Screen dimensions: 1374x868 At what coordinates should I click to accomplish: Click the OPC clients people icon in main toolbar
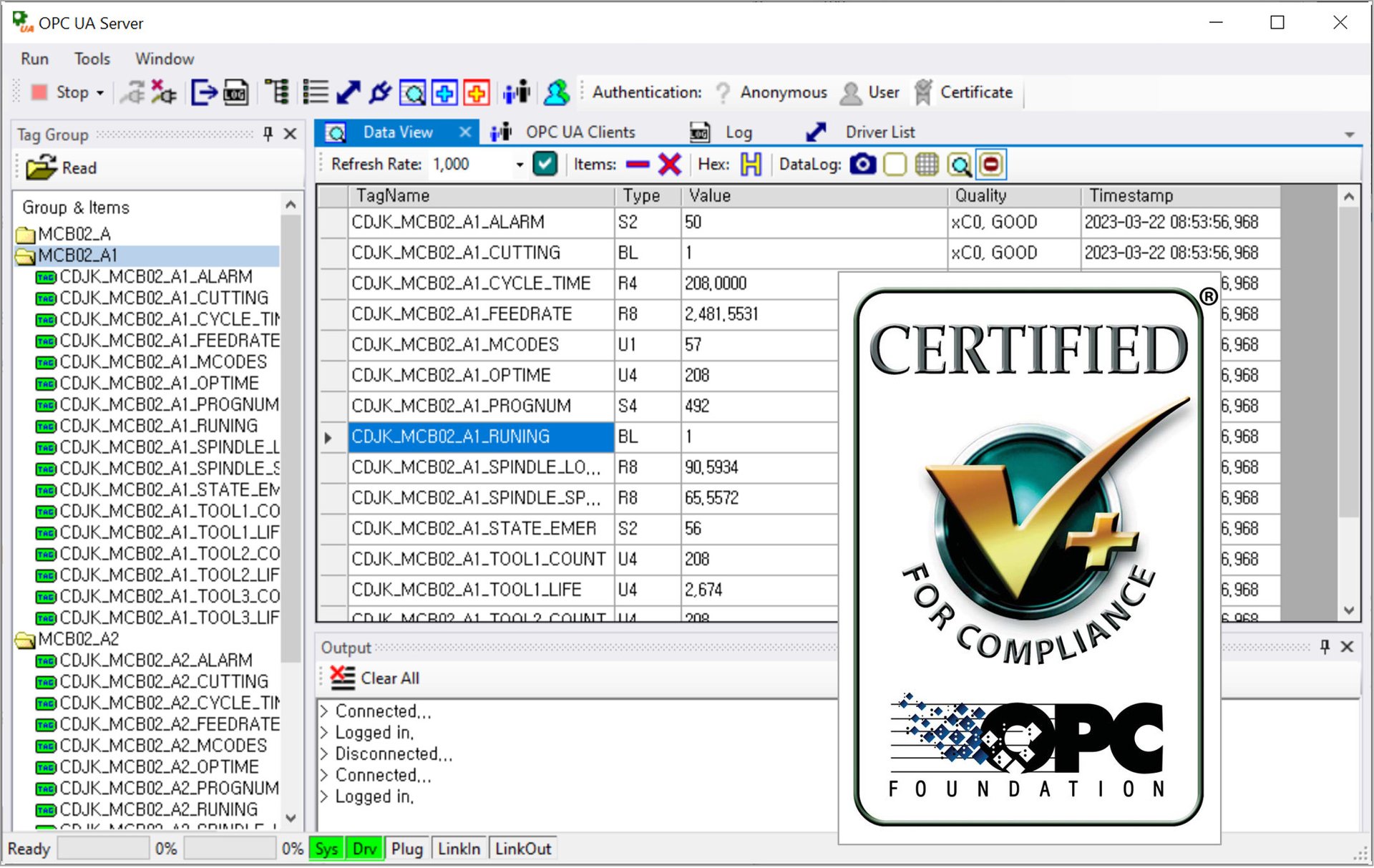(516, 92)
